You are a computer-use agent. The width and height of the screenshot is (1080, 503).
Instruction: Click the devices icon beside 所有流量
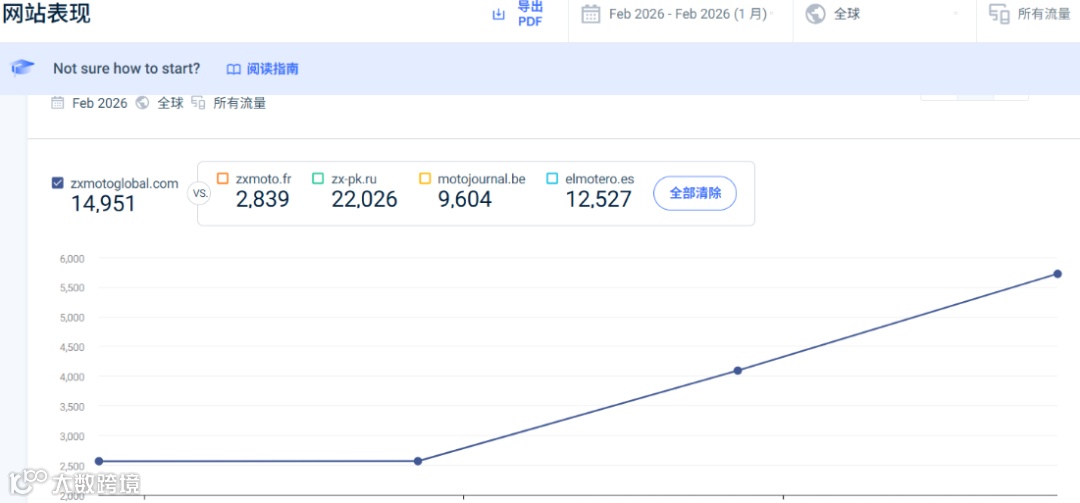pos(999,14)
